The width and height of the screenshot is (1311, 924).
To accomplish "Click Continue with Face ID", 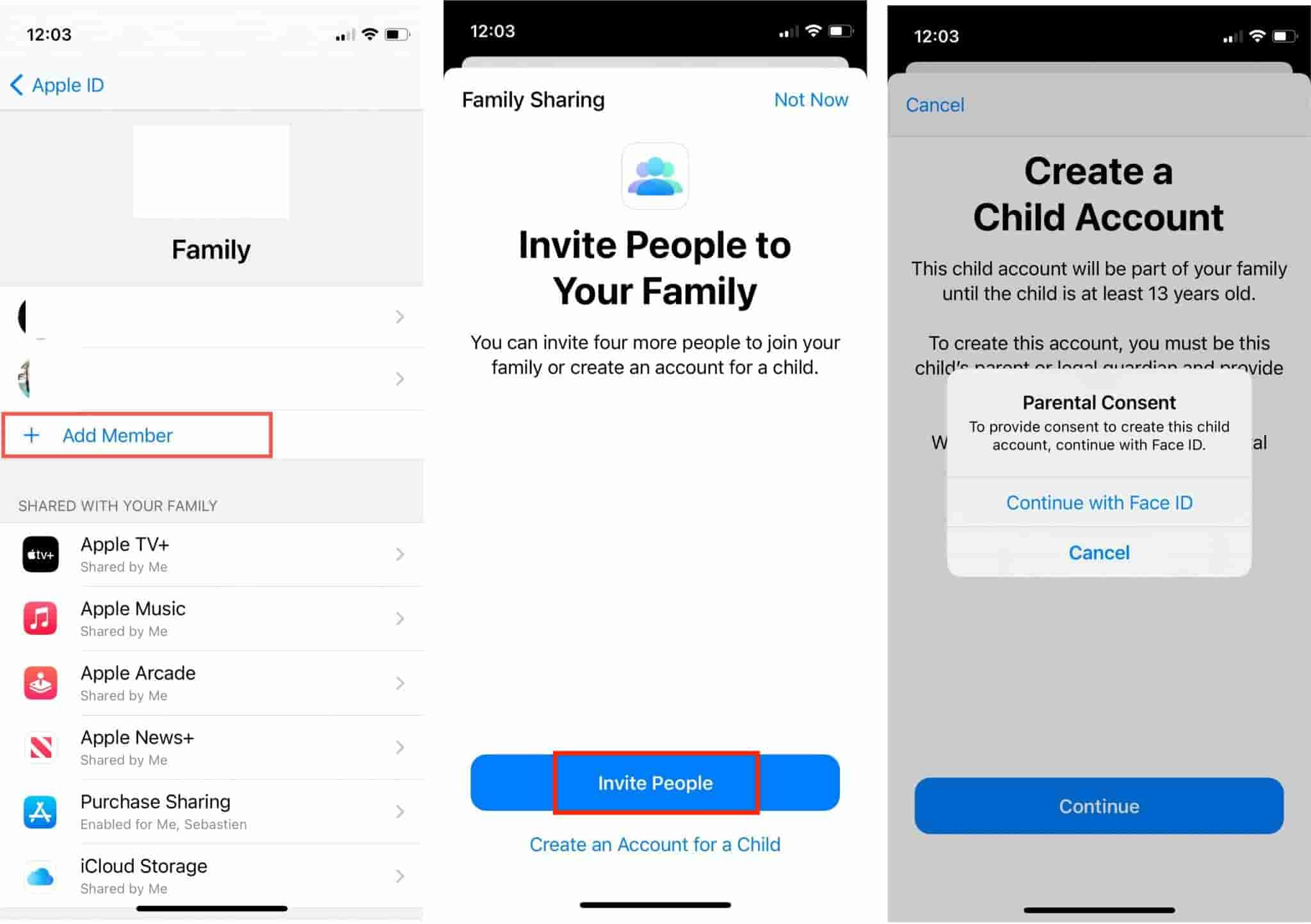I will click(x=1099, y=502).
